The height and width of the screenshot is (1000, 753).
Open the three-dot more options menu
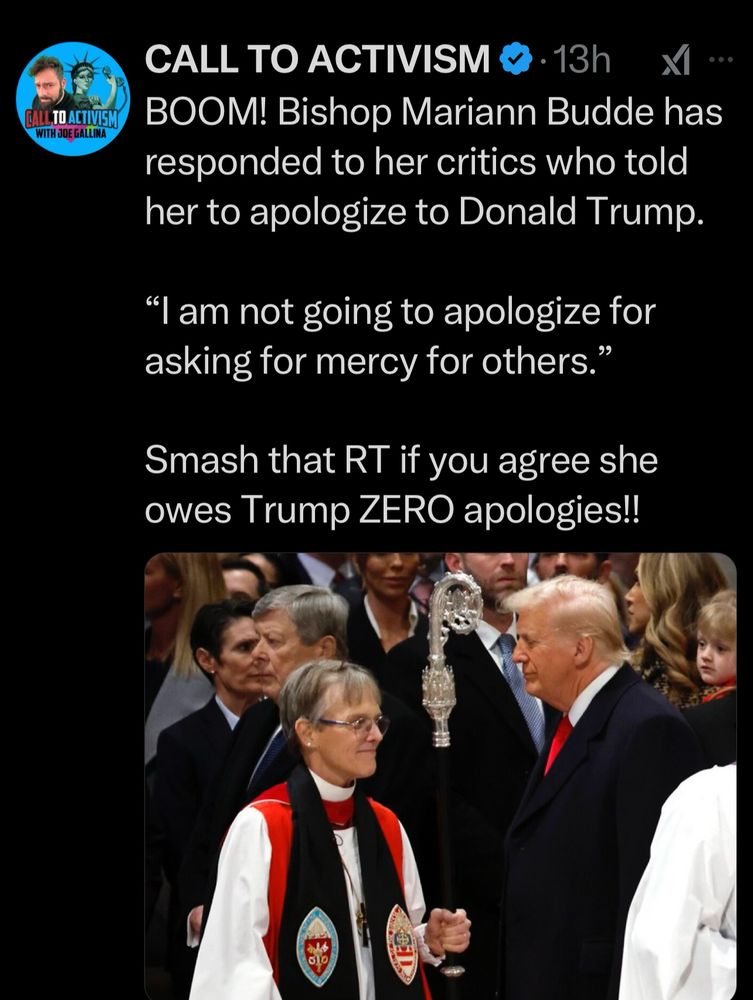pyautogui.click(x=722, y=60)
